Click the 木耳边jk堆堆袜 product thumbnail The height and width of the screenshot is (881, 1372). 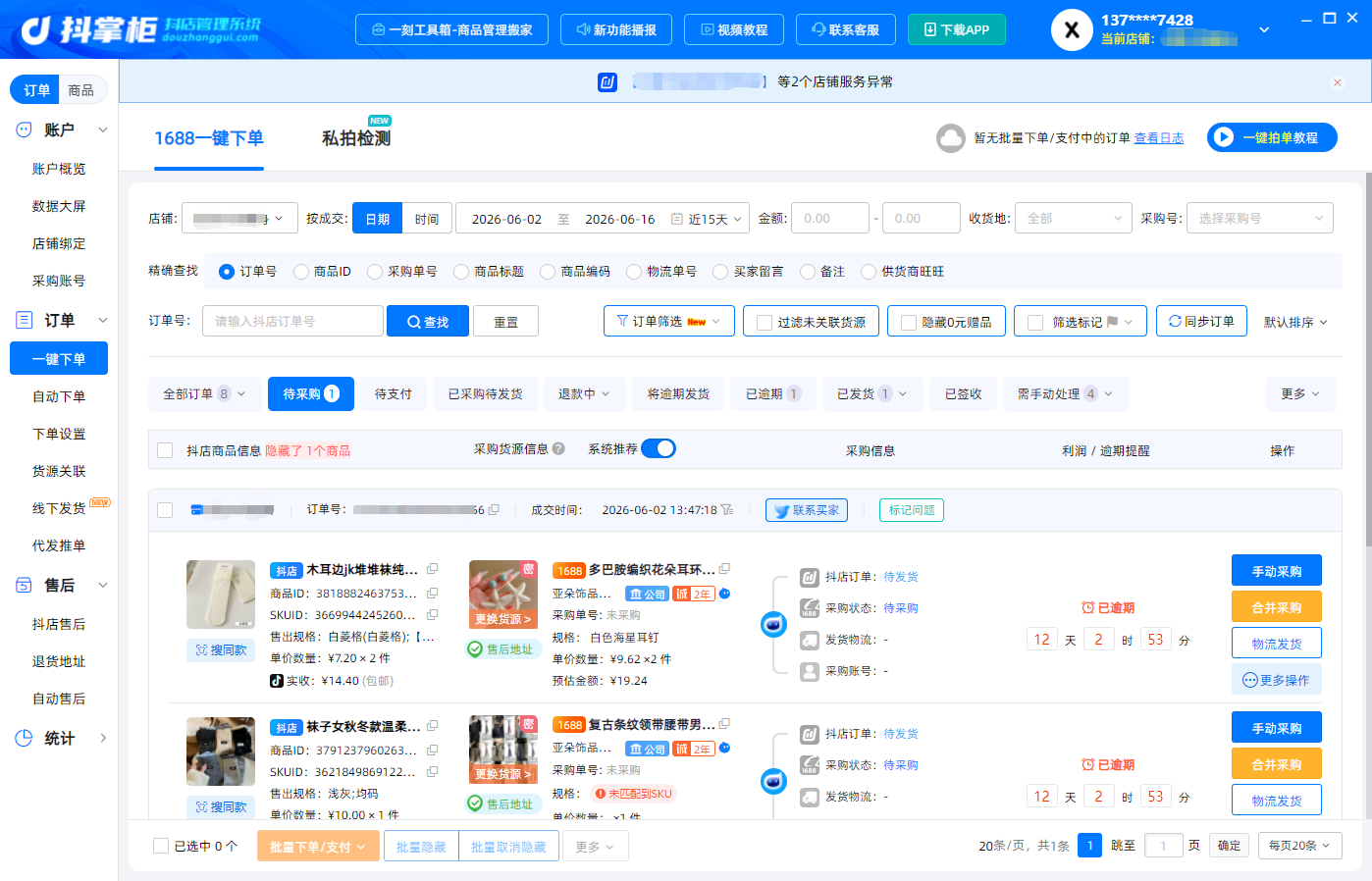point(221,594)
